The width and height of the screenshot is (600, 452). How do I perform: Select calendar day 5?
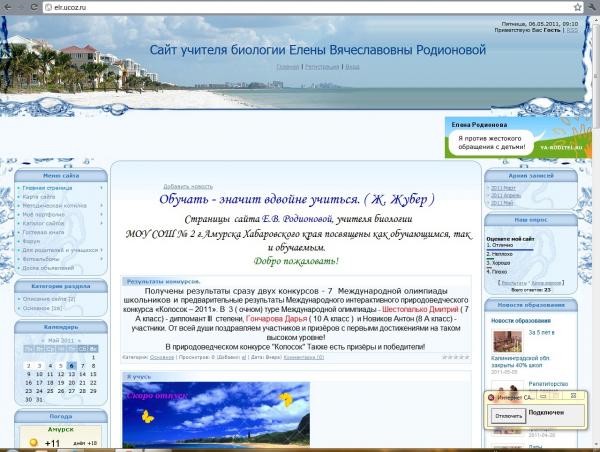click(60, 366)
